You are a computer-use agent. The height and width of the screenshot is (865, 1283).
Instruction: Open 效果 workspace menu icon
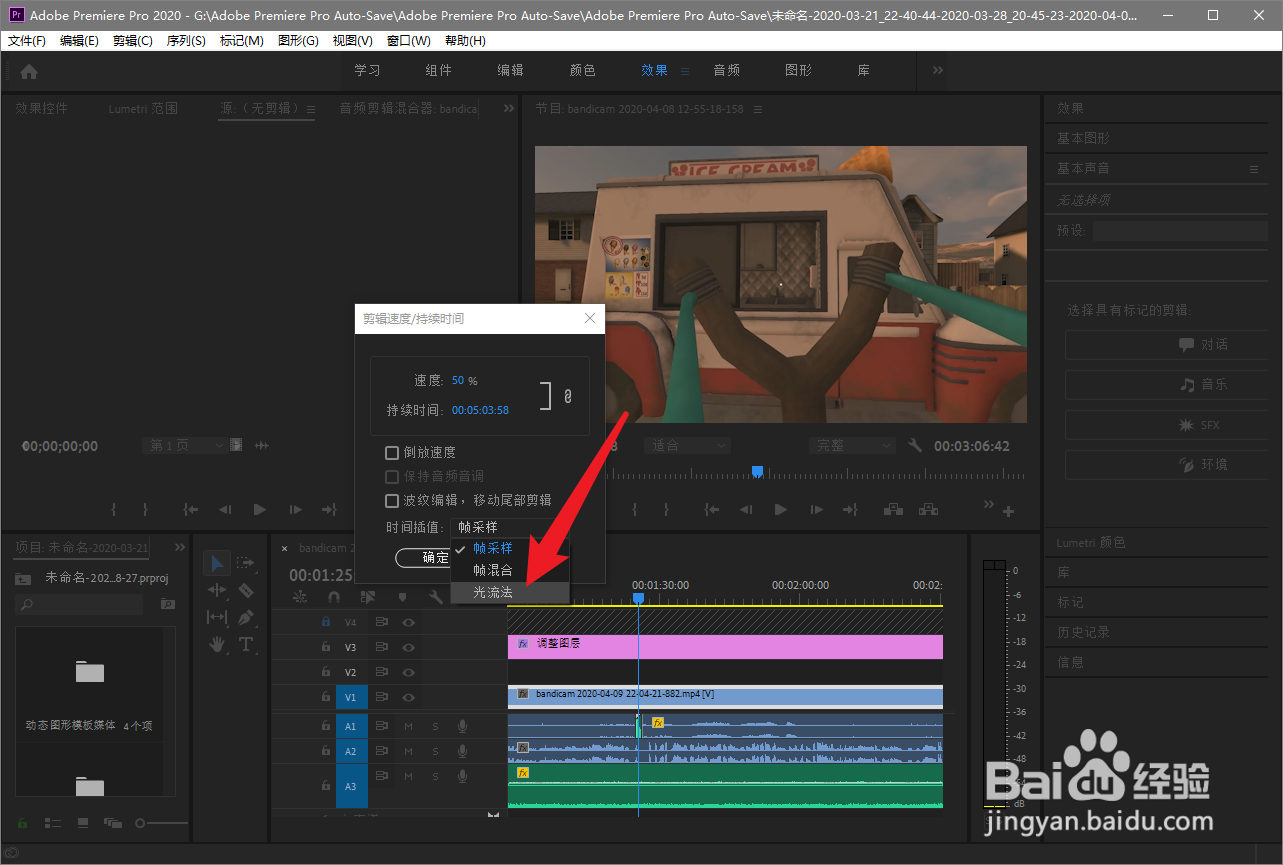pyautogui.click(x=685, y=71)
